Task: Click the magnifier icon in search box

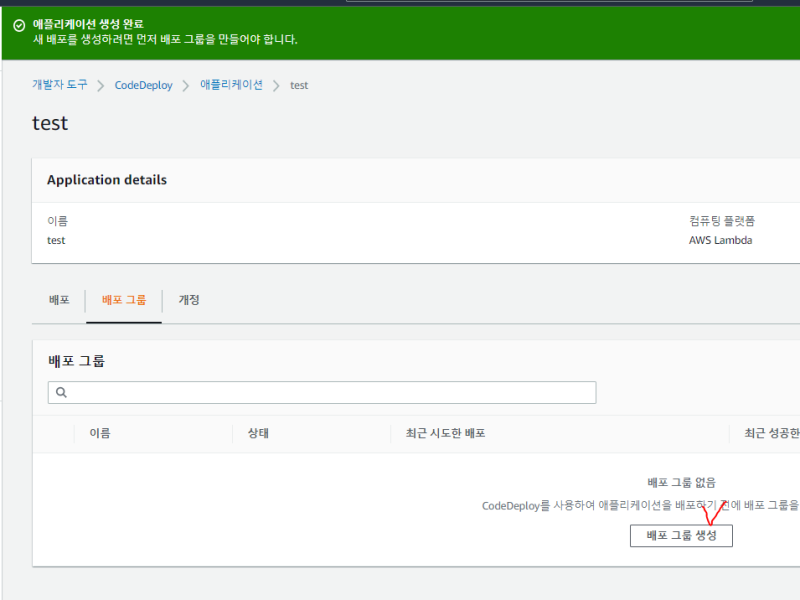Action: pyautogui.click(x=61, y=392)
